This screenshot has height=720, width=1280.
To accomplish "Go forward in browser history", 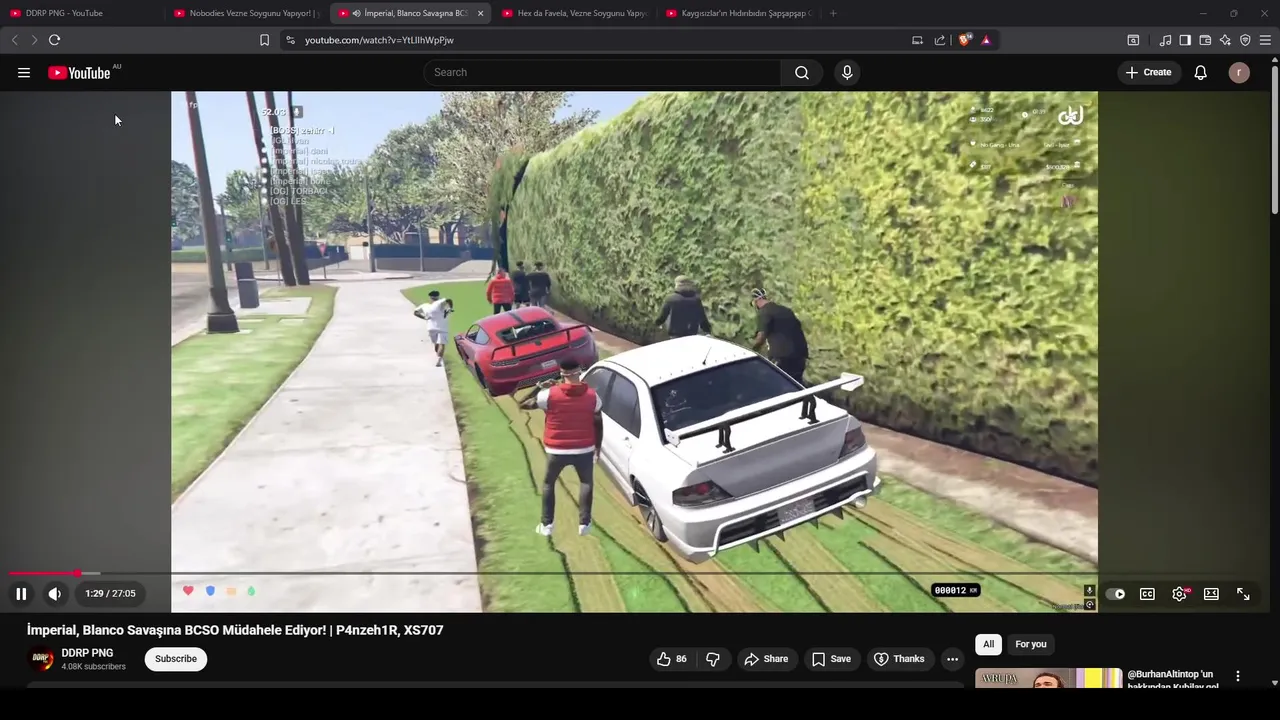I will pyautogui.click(x=34, y=40).
